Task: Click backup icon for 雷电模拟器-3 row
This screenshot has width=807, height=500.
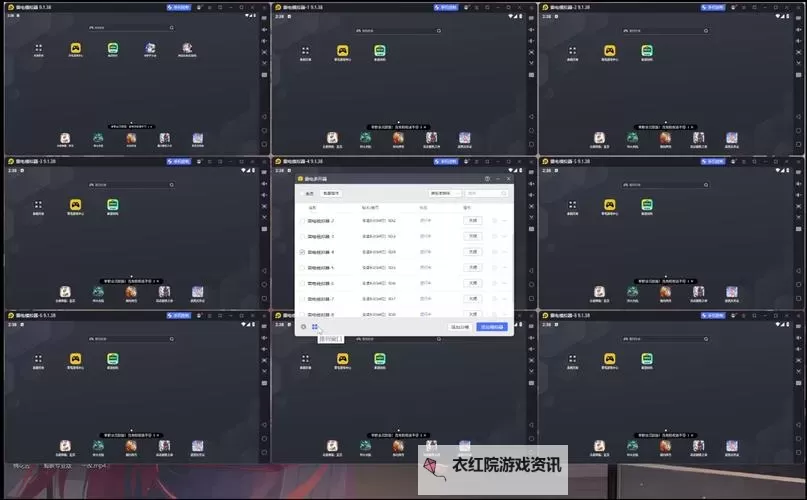Action: (495, 236)
